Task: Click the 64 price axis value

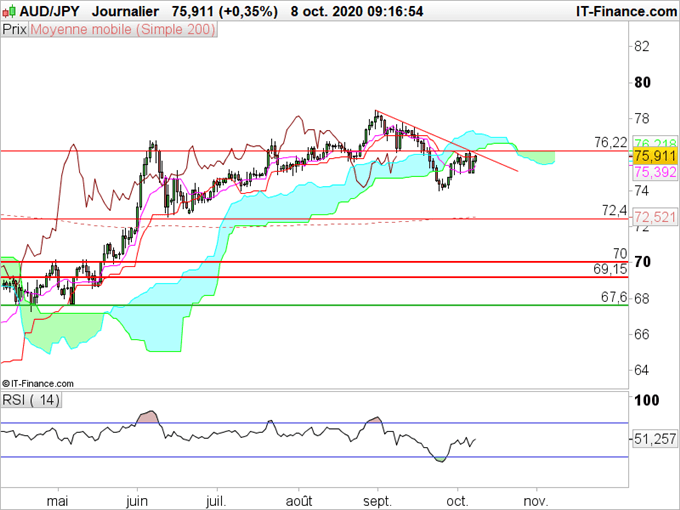Action: [642, 370]
